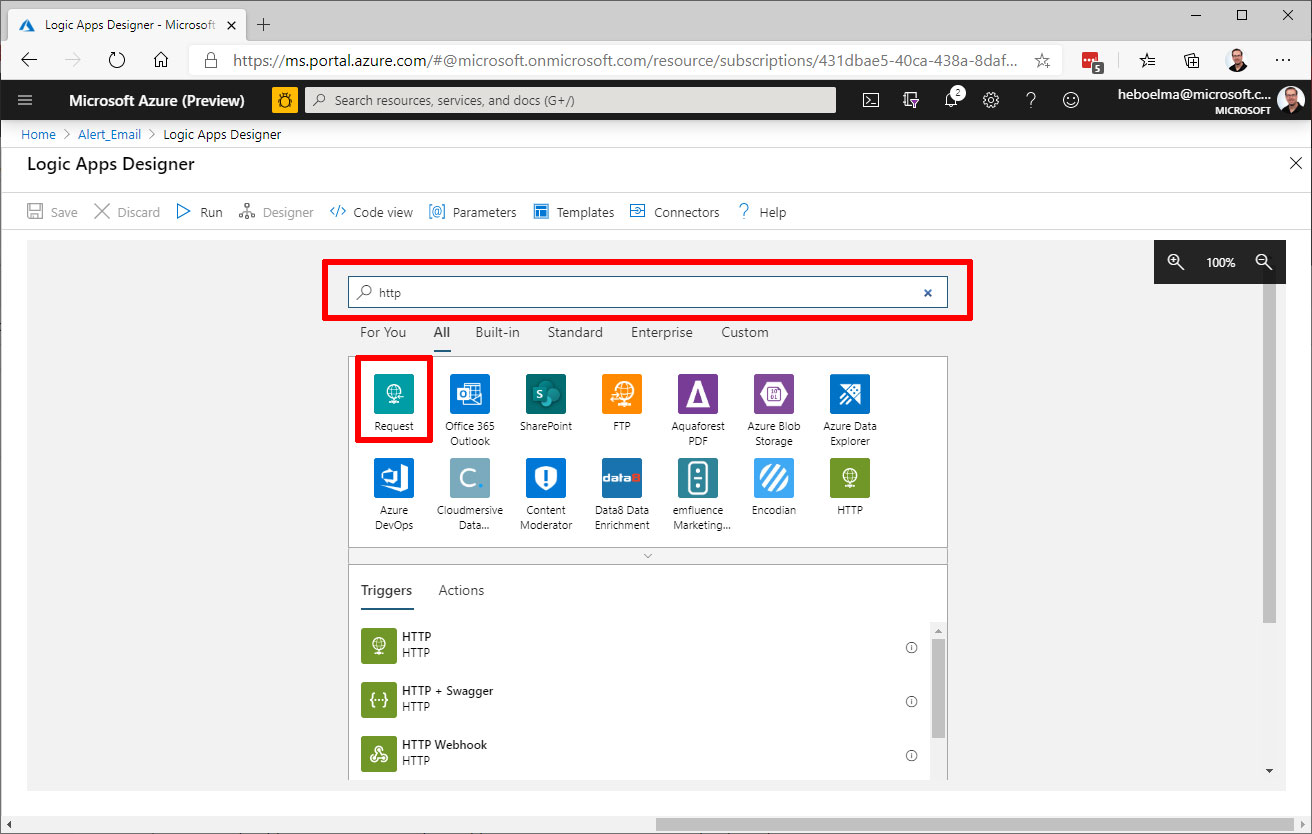Zoom in the designer canvas
This screenshot has width=1312, height=834.
point(1176,262)
